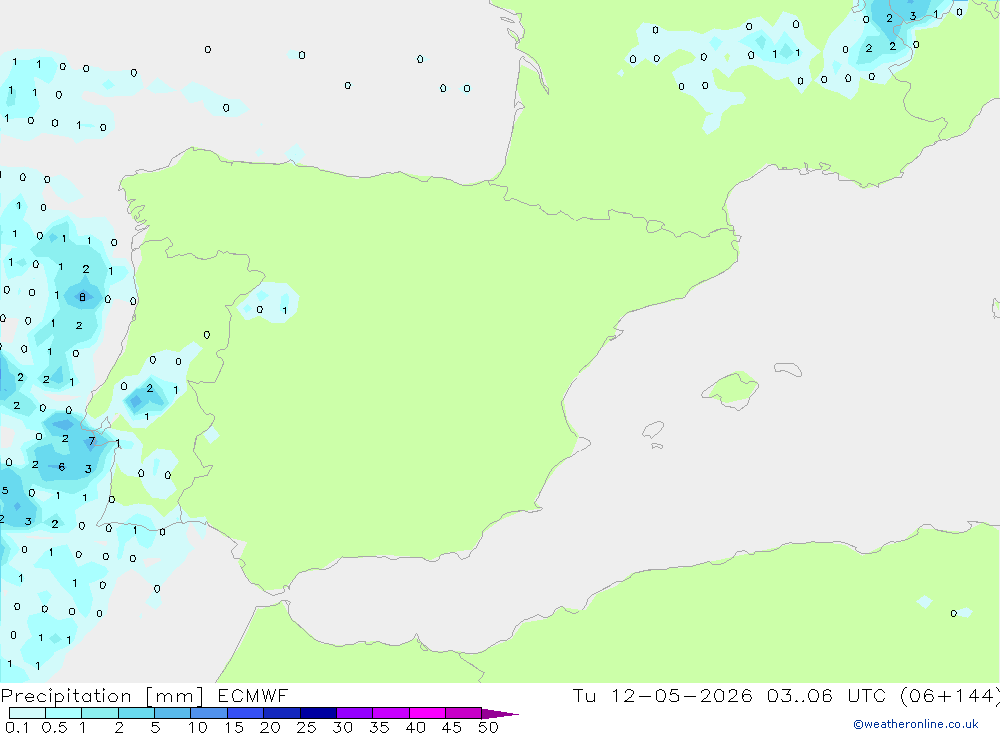Click the Mallorca island on the map
Viewport: 1000px width, 733px height.
(x=731, y=388)
